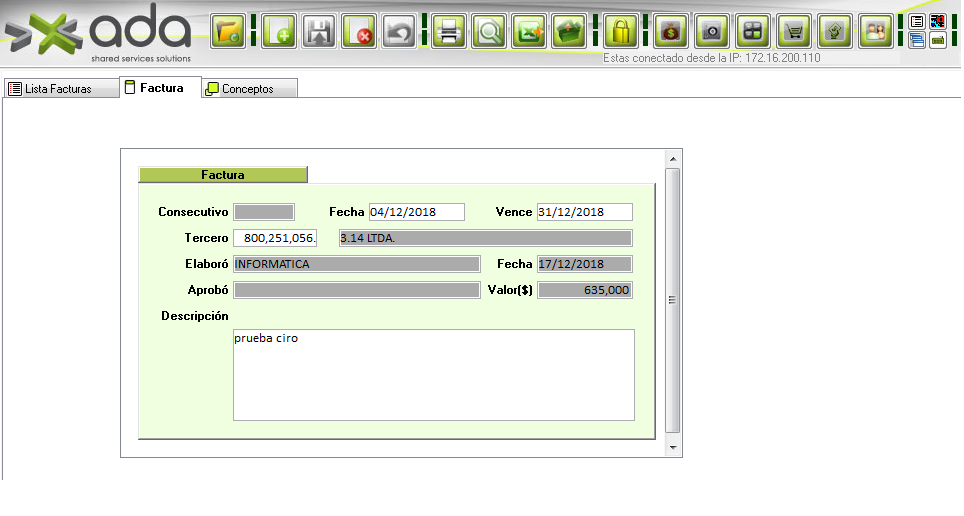The image size is (964, 516).
Task: Click the small yellow keyboard icon
Action: 938,41
